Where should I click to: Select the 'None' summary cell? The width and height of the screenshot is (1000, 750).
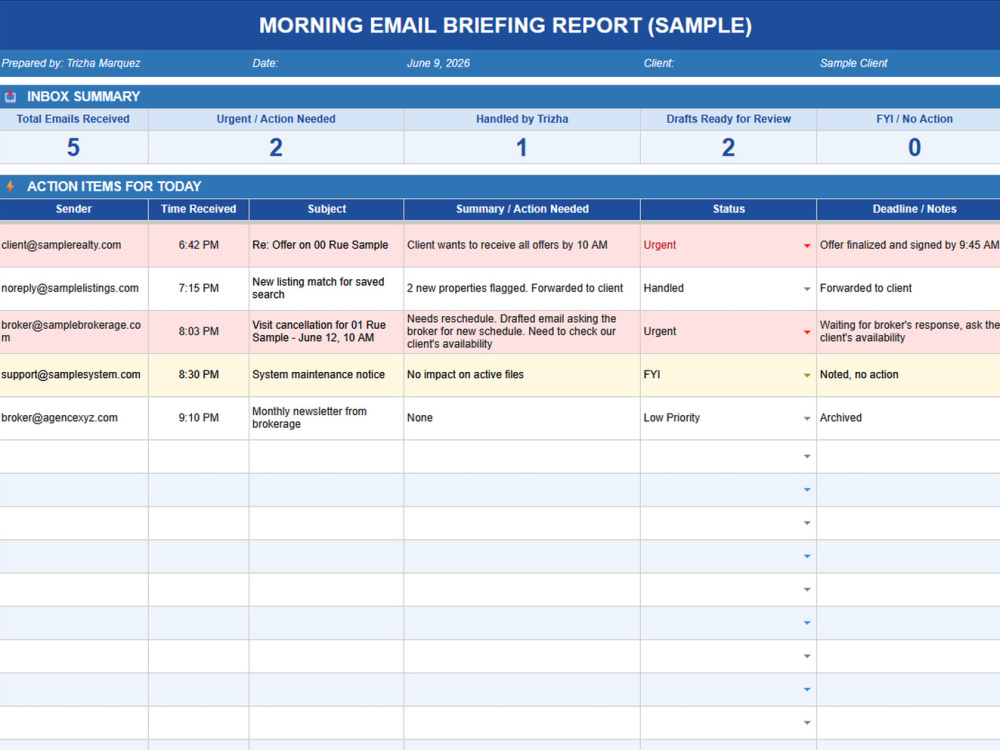click(522, 418)
